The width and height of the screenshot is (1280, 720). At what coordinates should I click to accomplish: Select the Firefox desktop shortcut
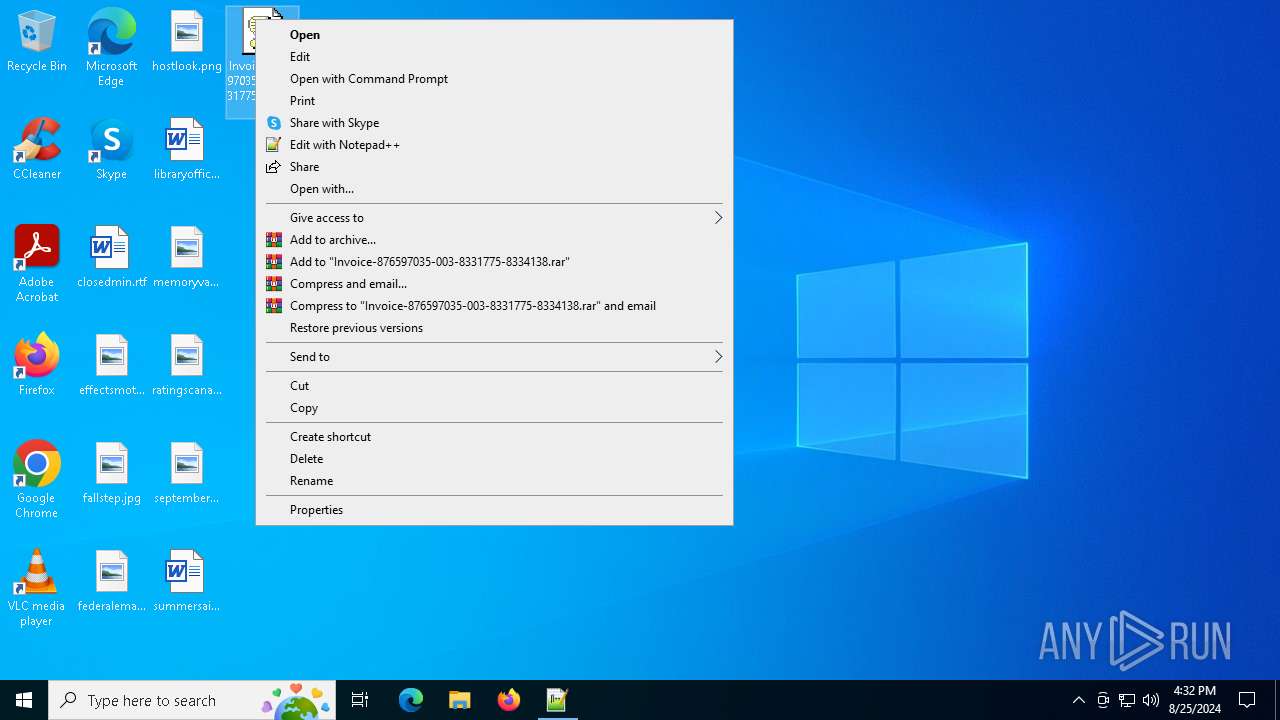pyautogui.click(x=37, y=366)
